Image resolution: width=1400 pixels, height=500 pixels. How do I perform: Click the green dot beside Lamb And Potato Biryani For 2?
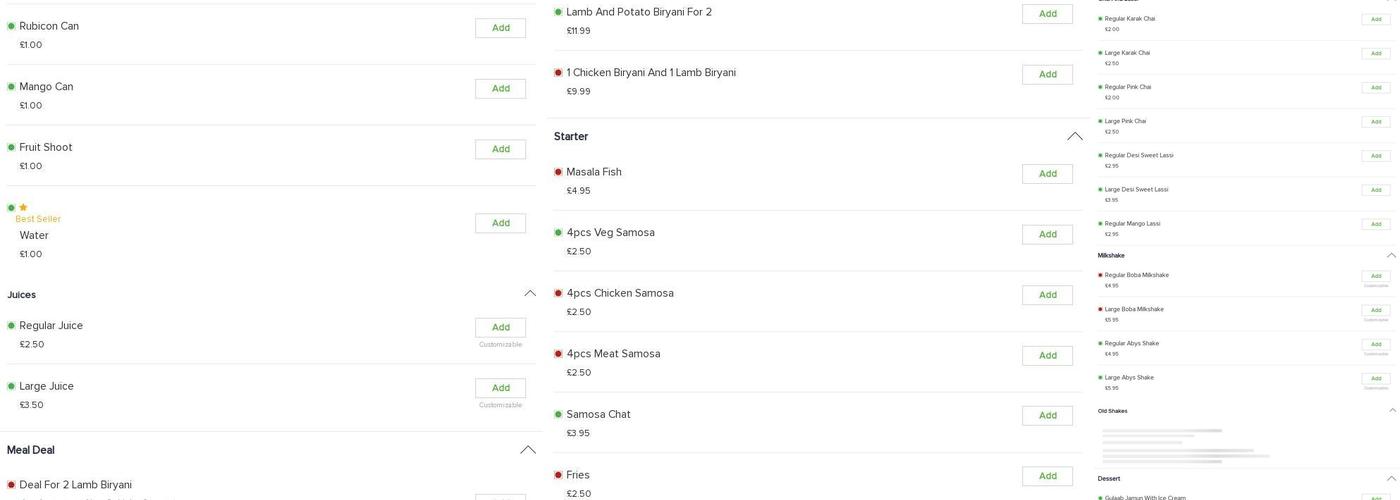click(x=558, y=12)
